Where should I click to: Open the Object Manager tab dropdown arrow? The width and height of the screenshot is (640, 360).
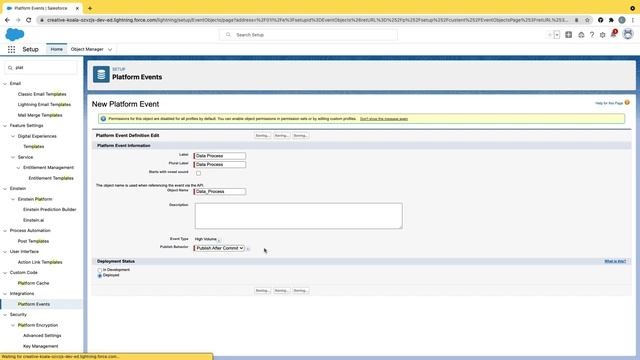click(110, 49)
